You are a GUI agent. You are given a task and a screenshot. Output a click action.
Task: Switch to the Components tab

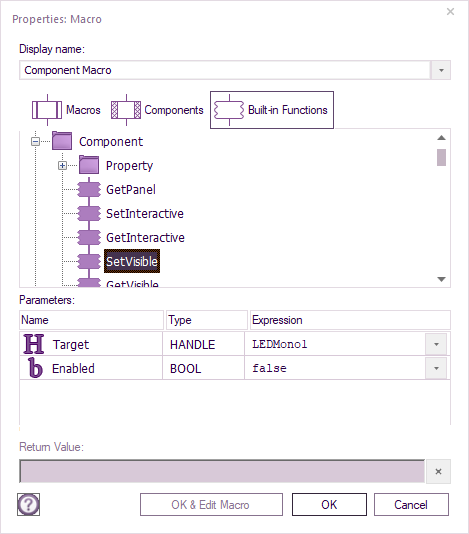pos(157,110)
